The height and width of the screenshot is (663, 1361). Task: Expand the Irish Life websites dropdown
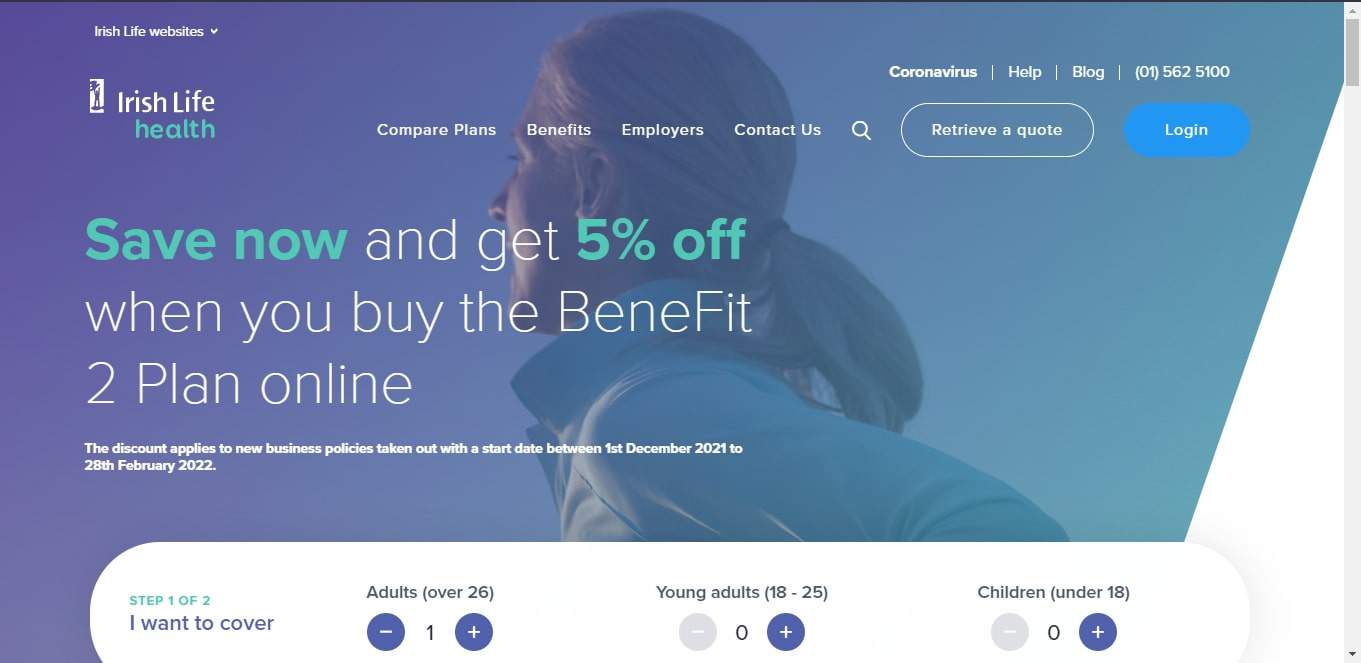[156, 31]
